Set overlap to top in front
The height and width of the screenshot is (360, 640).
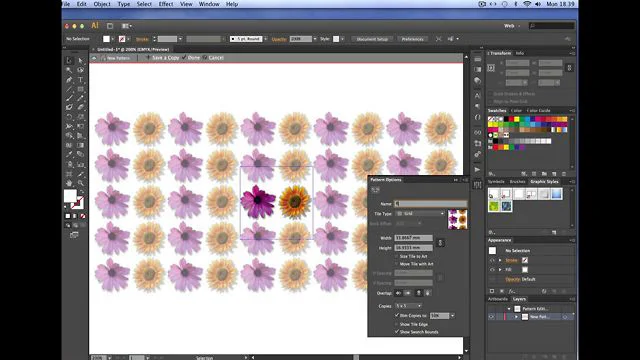point(418,293)
